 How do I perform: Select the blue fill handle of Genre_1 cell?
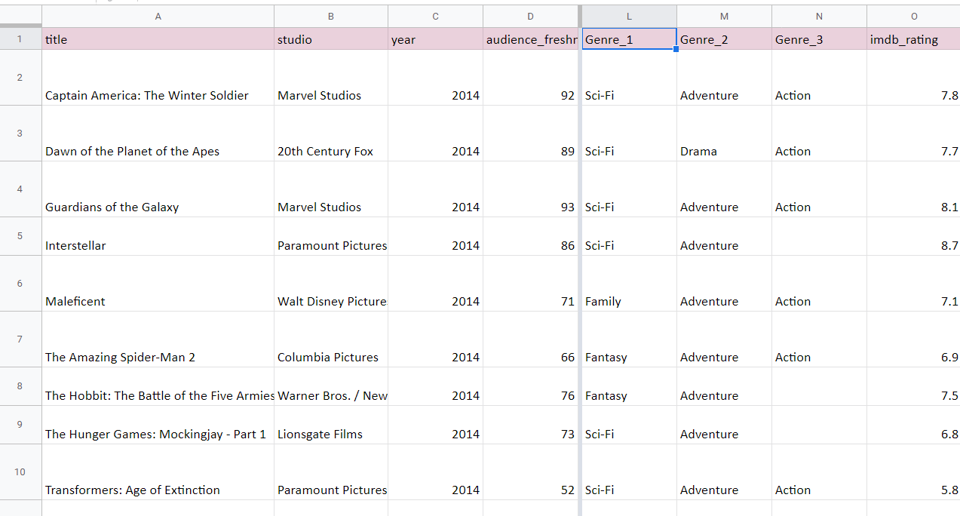[x=676, y=50]
